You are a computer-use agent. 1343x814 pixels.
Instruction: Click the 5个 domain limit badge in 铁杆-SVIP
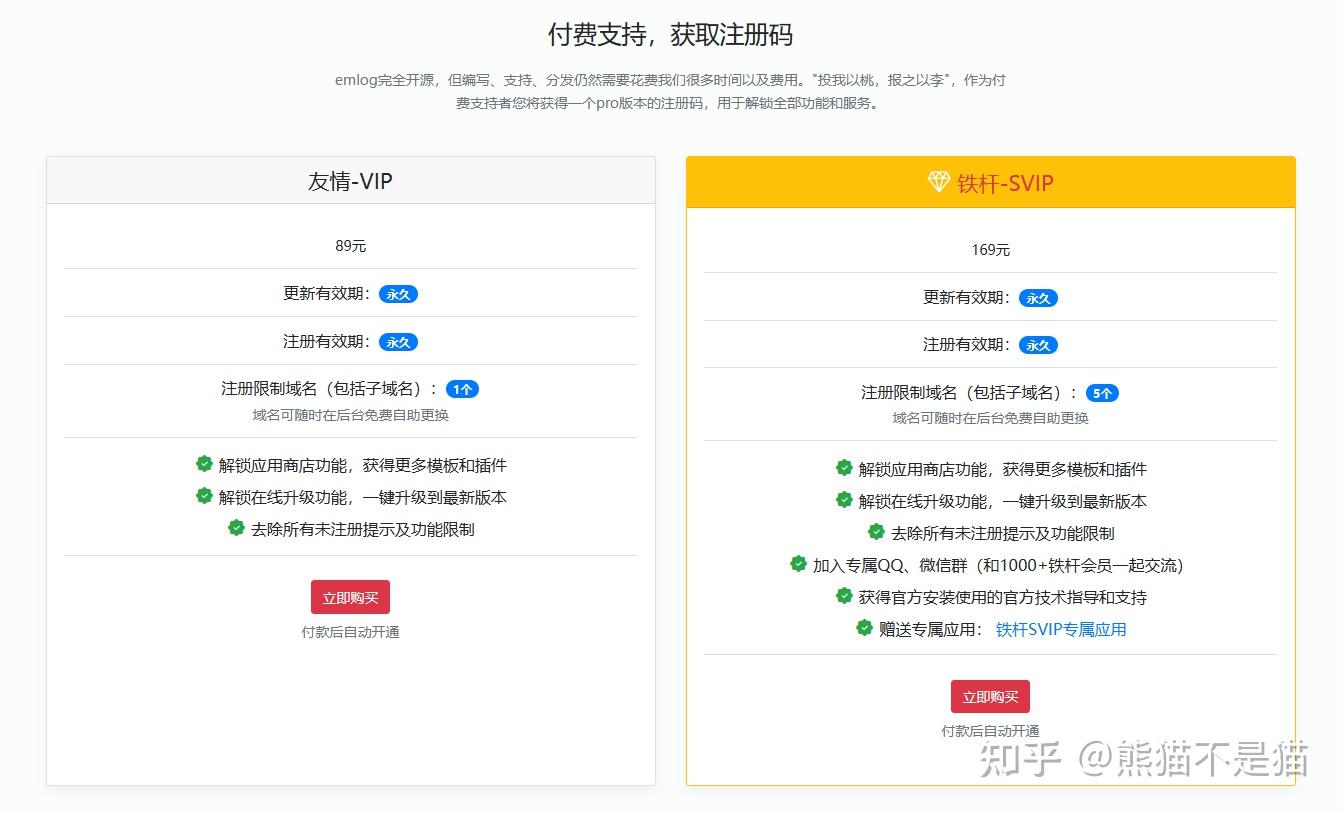pyautogui.click(x=1102, y=393)
